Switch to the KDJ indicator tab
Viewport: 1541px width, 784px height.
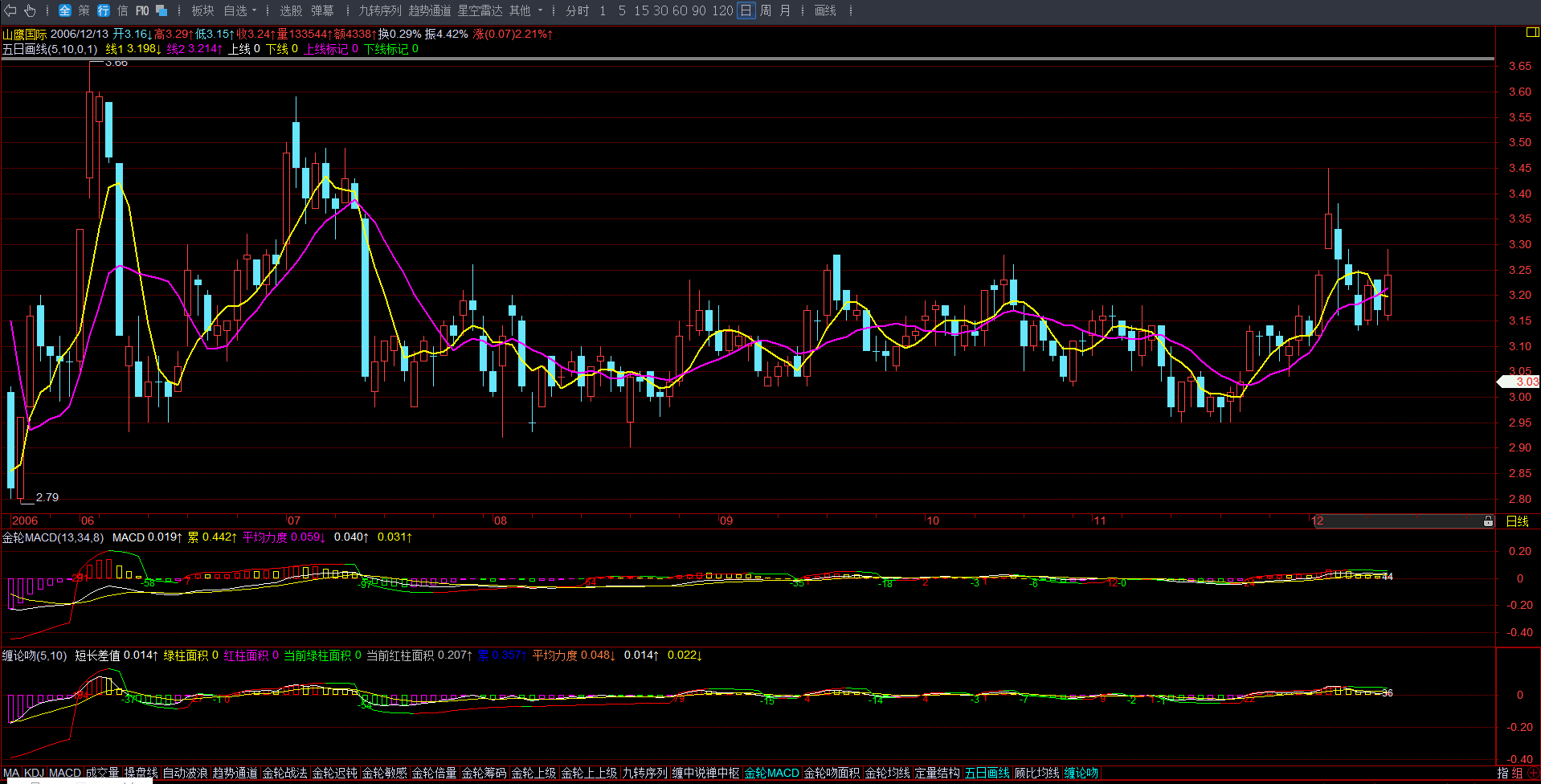(x=35, y=773)
